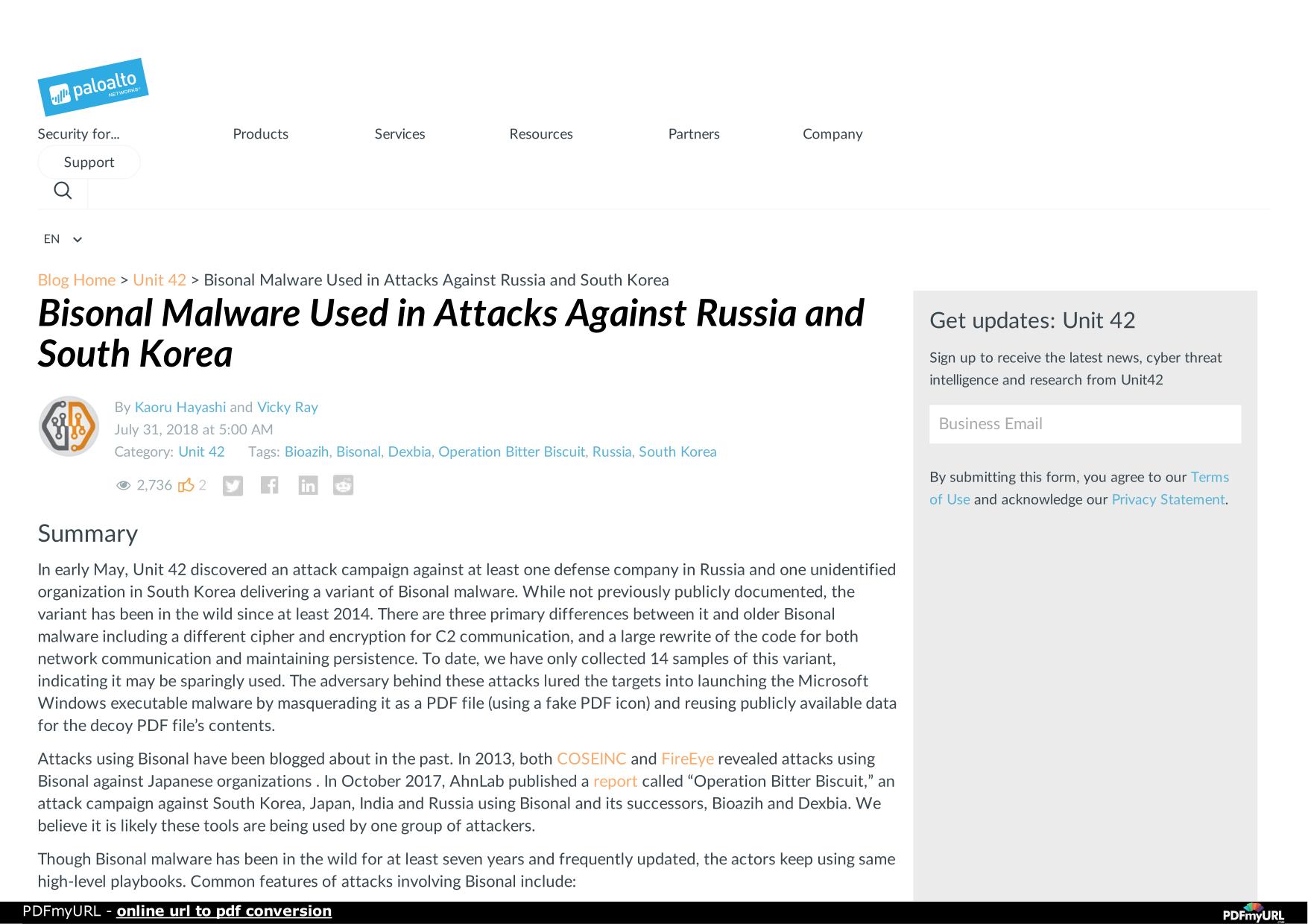This screenshot has height=924, width=1308.
Task: Share article via LinkedIn icon
Action: 308,486
